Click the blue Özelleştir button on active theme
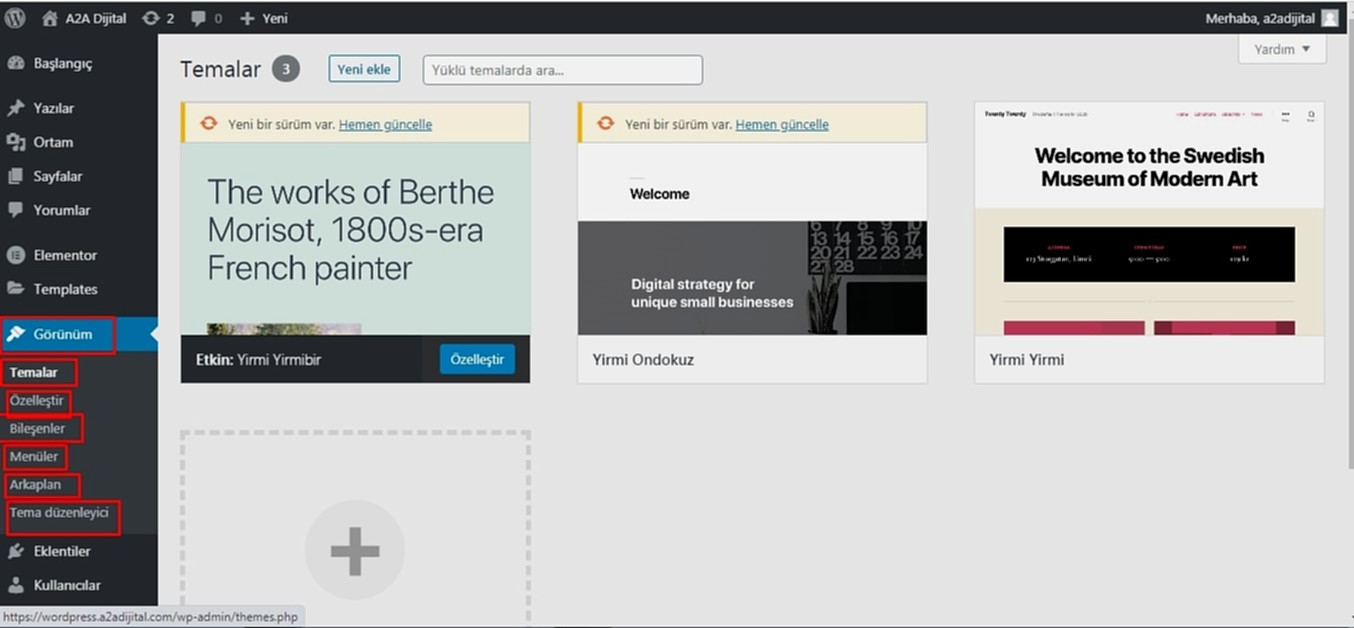This screenshot has width=1354, height=628. [477, 359]
